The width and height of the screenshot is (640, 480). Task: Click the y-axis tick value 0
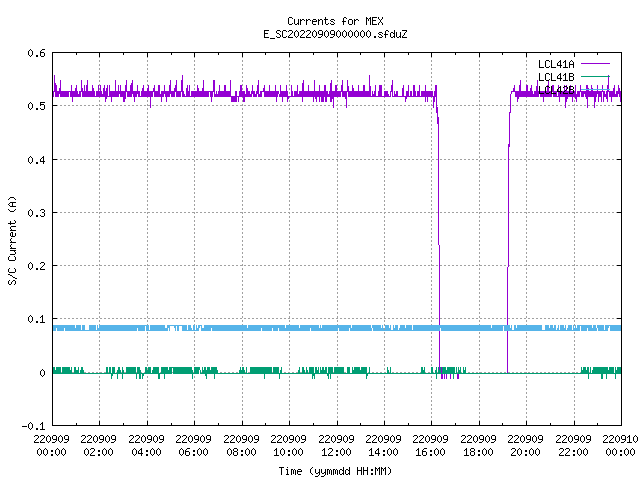tap(42, 373)
